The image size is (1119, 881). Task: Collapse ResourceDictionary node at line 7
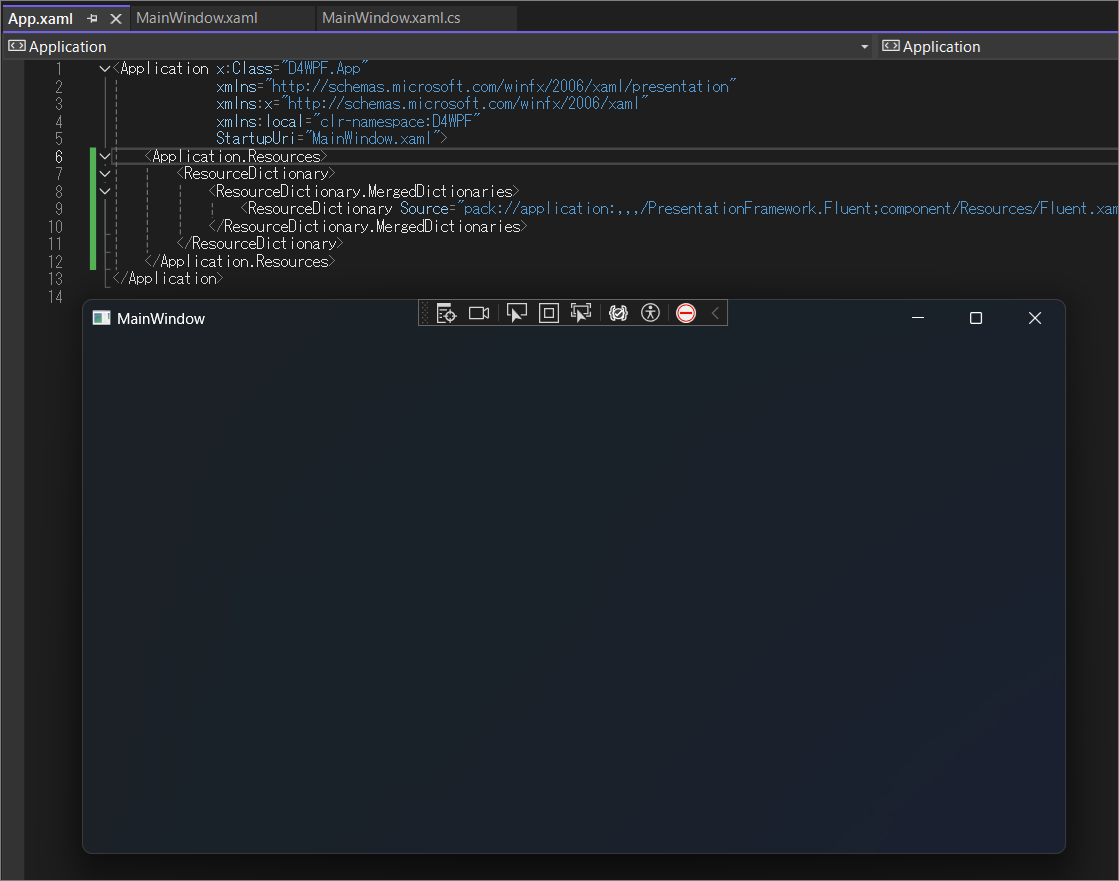105,173
